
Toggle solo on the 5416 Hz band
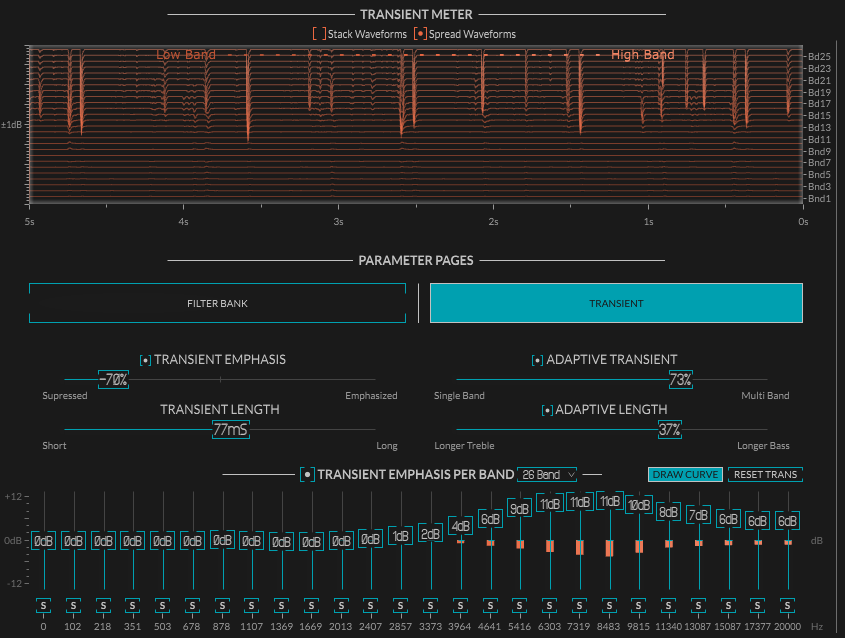520,606
